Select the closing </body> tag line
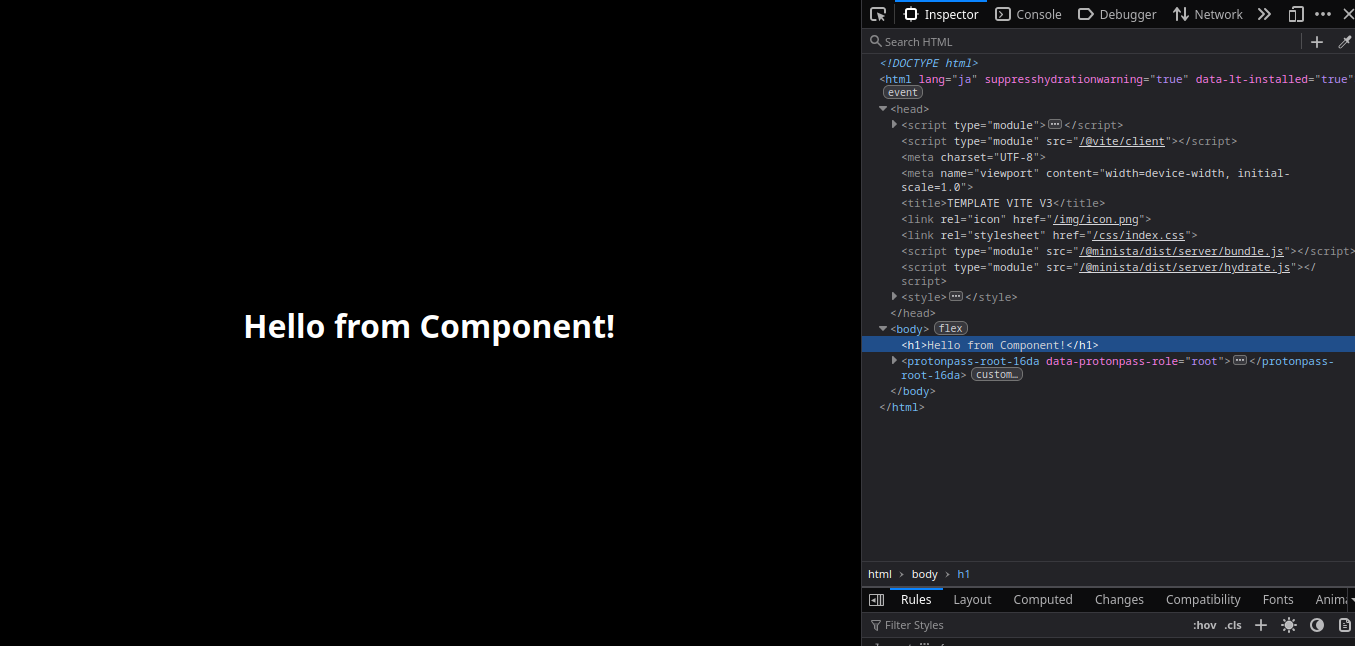The width and height of the screenshot is (1355, 646). pos(912,391)
